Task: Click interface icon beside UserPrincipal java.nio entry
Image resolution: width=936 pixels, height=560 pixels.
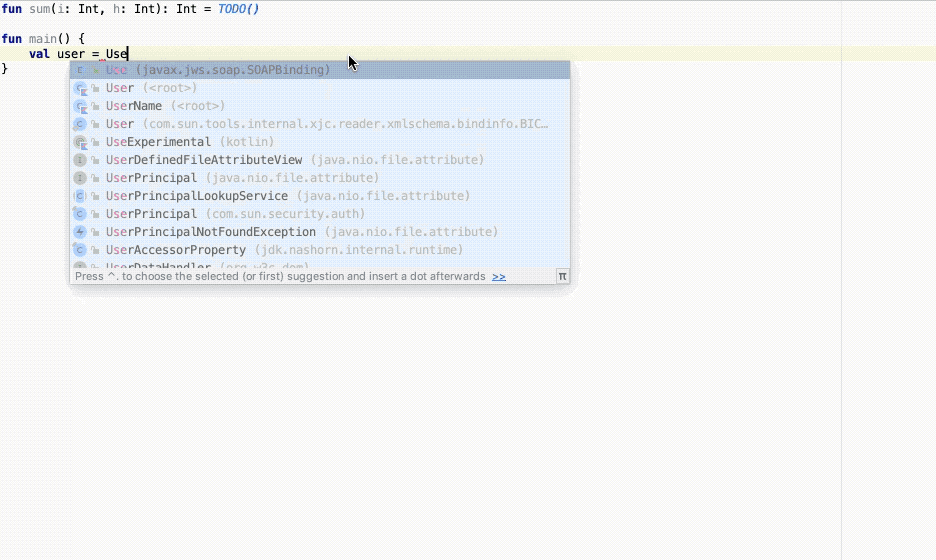Action: point(80,178)
